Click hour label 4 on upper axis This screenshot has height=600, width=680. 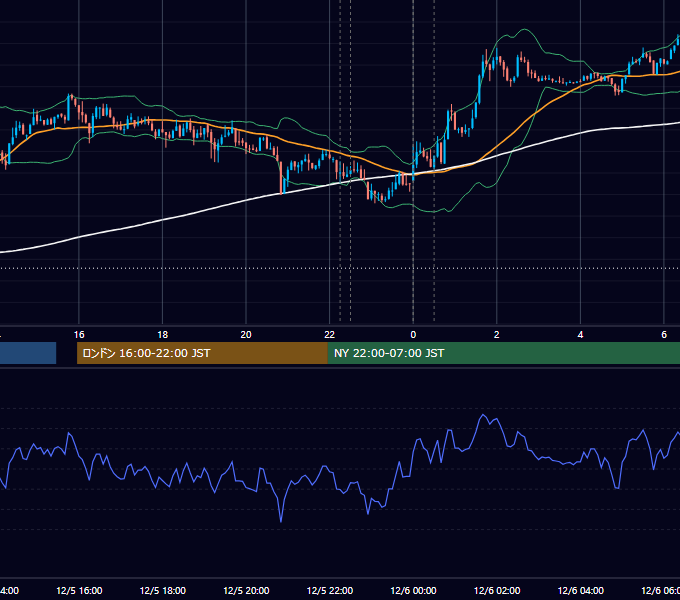pyautogui.click(x=580, y=335)
